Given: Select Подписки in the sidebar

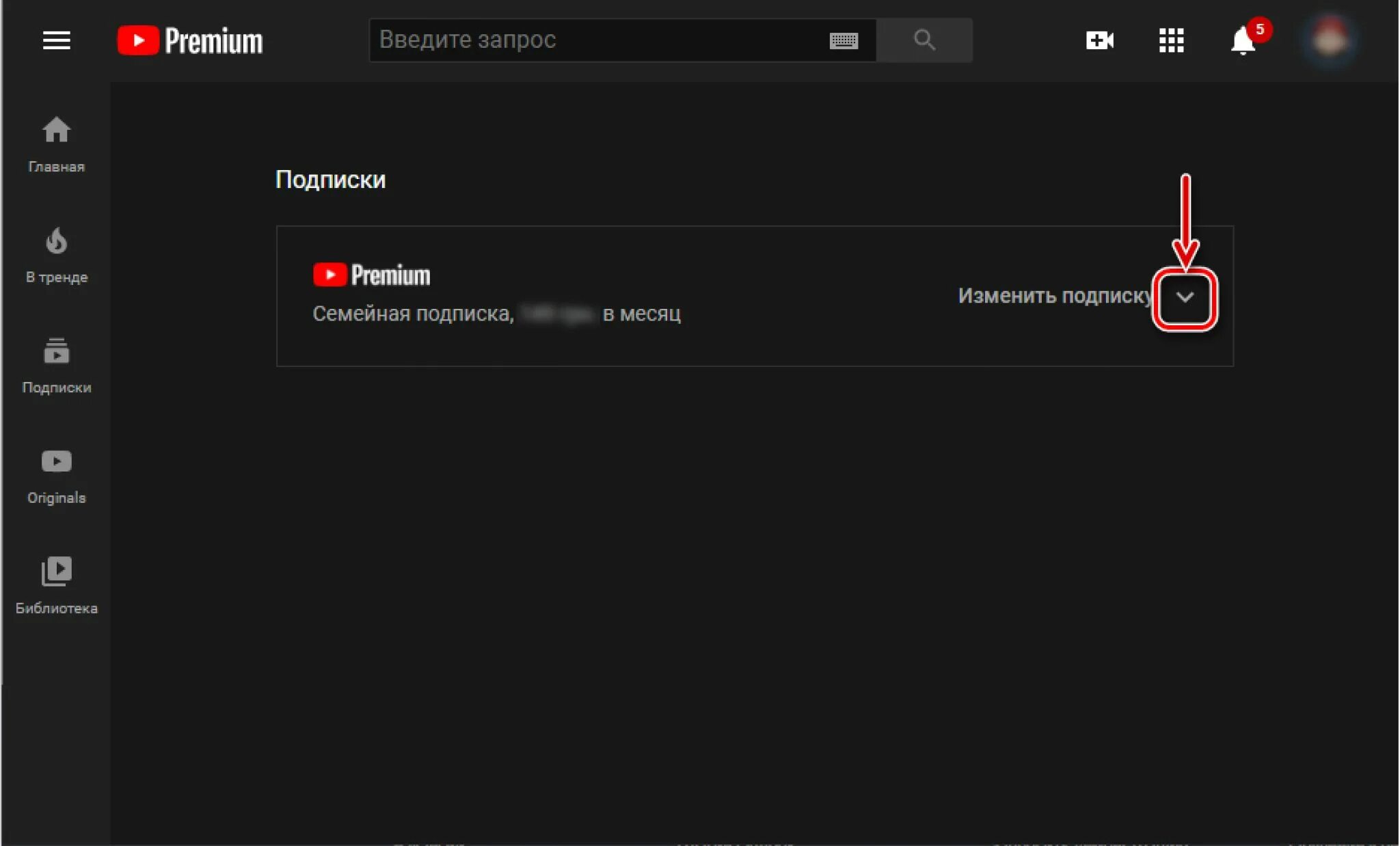Looking at the screenshot, I should coord(56,366).
